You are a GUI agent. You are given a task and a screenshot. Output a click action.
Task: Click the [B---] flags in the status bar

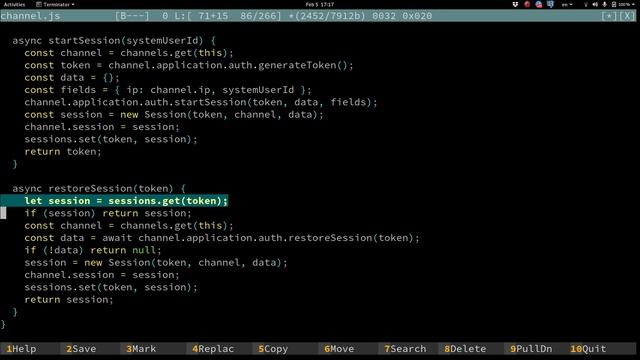132,16
